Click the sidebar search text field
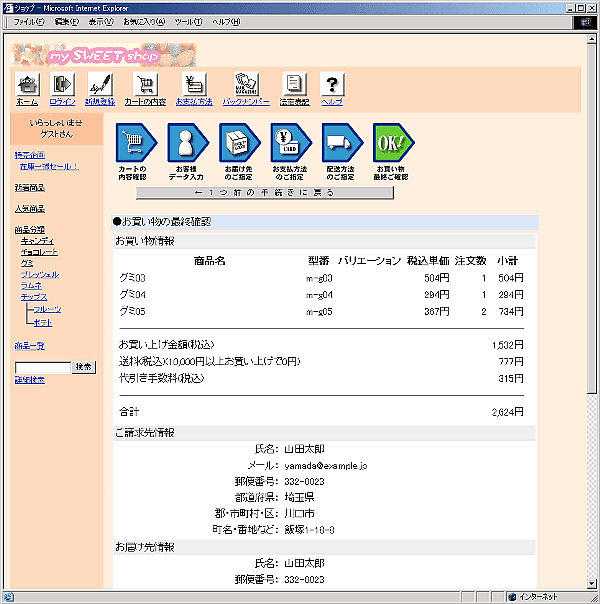The height and width of the screenshot is (604, 600). [43, 367]
